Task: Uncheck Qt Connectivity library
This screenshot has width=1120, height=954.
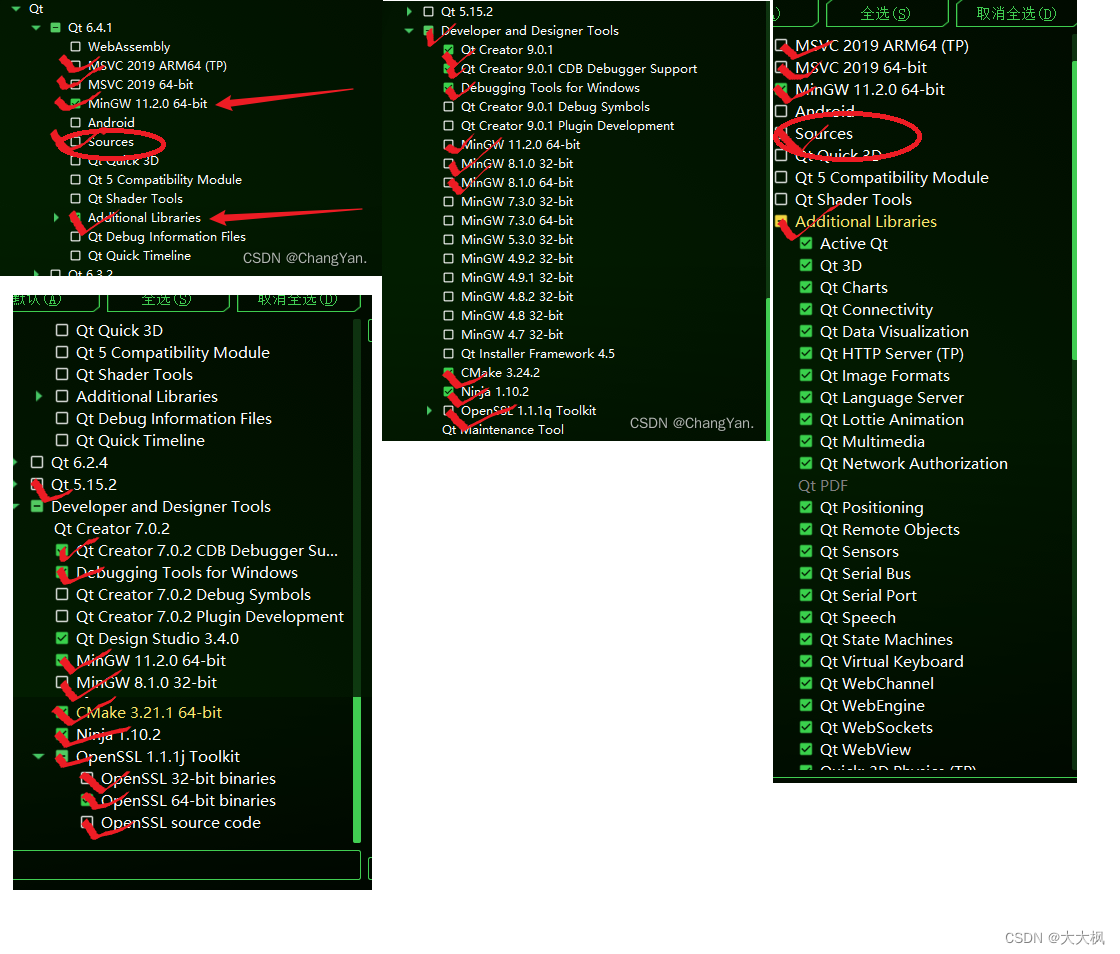Action: tap(806, 309)
